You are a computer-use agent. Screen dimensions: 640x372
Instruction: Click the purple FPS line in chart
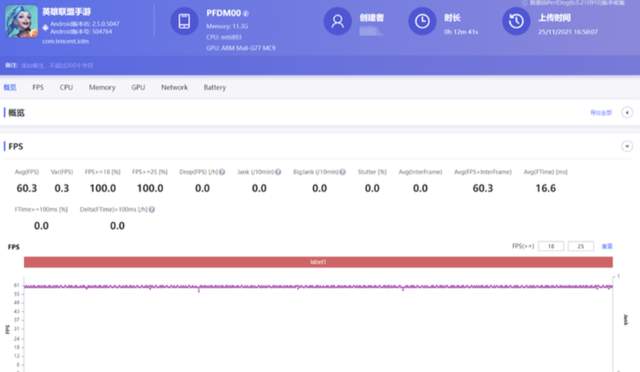(318, 287)
